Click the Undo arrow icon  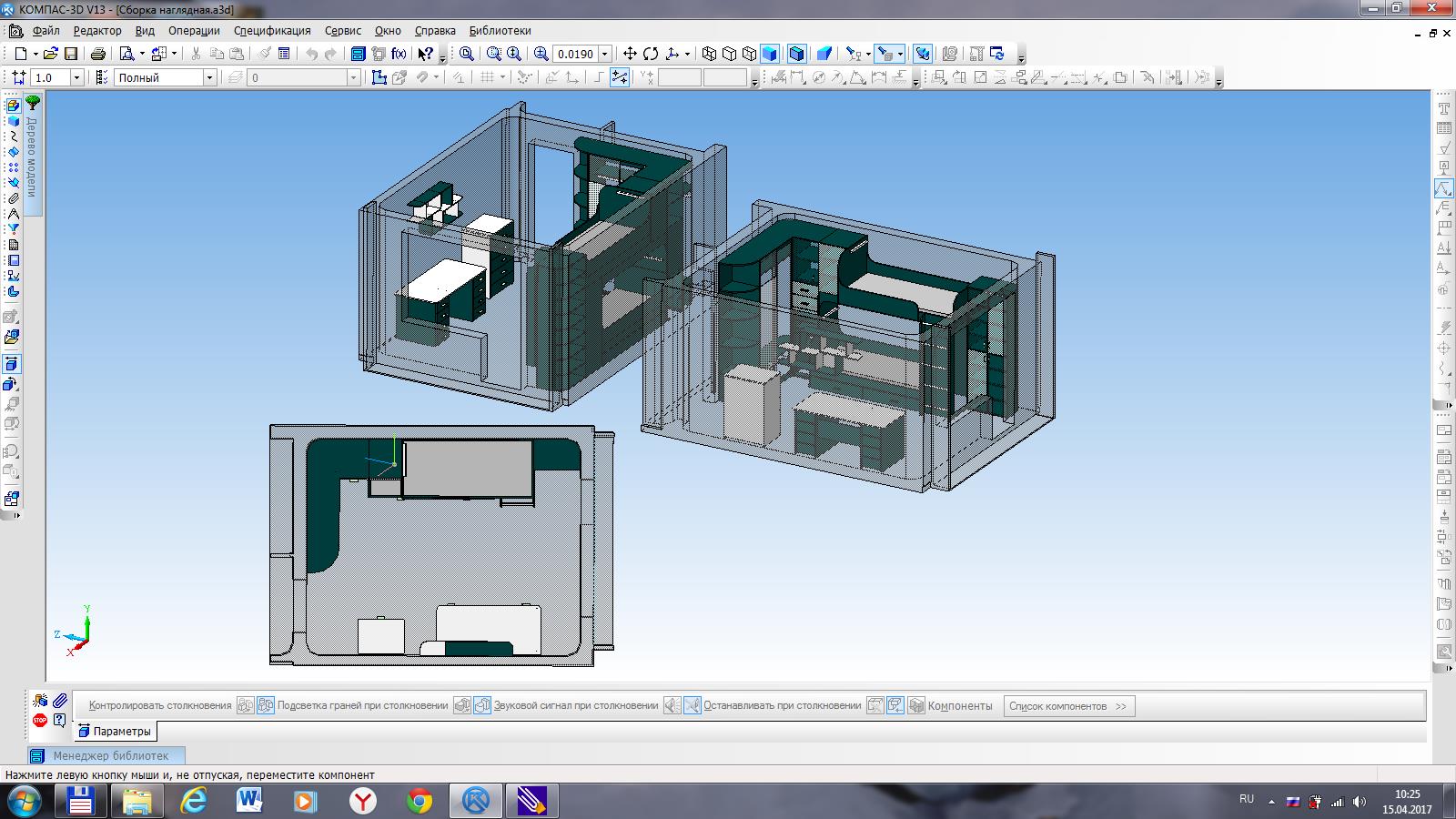click(312, 54)
